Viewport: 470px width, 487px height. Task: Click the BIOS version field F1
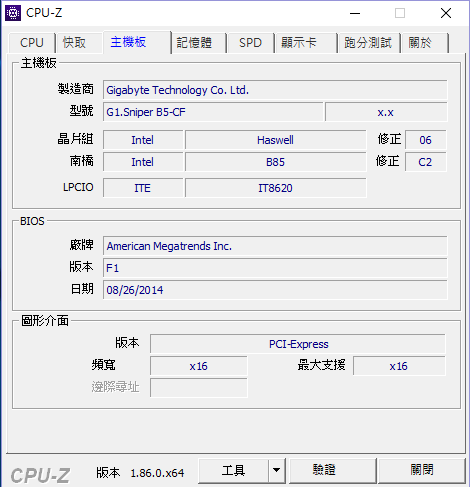(275, 268)
